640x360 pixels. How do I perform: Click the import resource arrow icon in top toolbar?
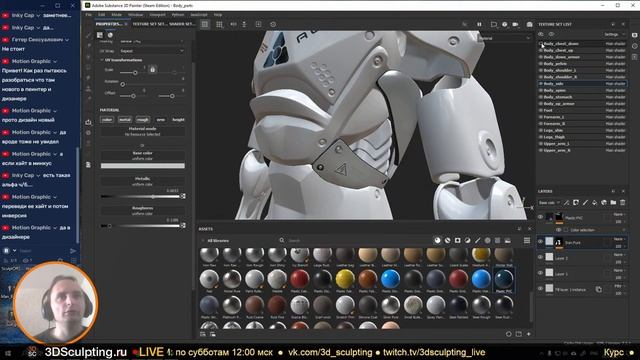[x=258, y=24]
